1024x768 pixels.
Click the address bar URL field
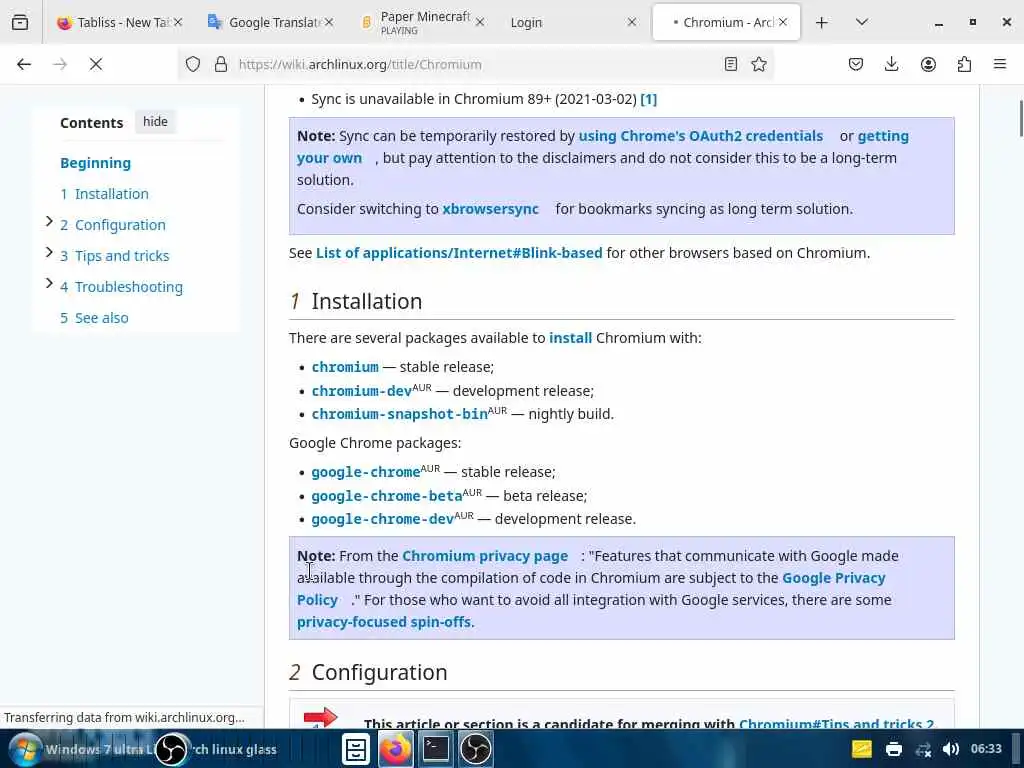click(x=477, y=64)
